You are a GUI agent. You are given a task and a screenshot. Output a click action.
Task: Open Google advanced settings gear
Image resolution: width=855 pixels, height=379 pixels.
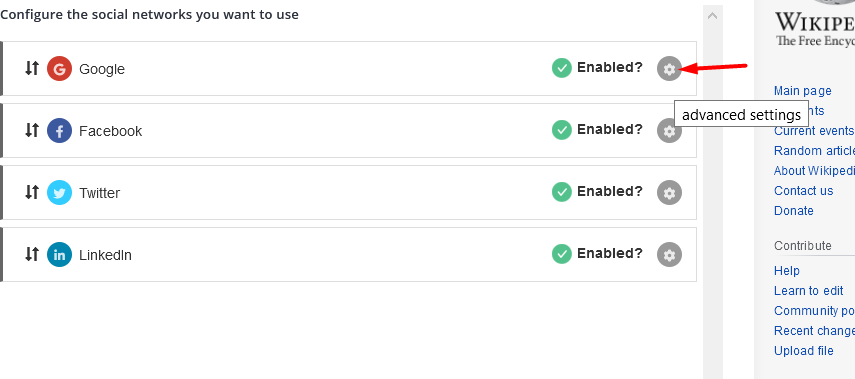(x=669, y=69)
